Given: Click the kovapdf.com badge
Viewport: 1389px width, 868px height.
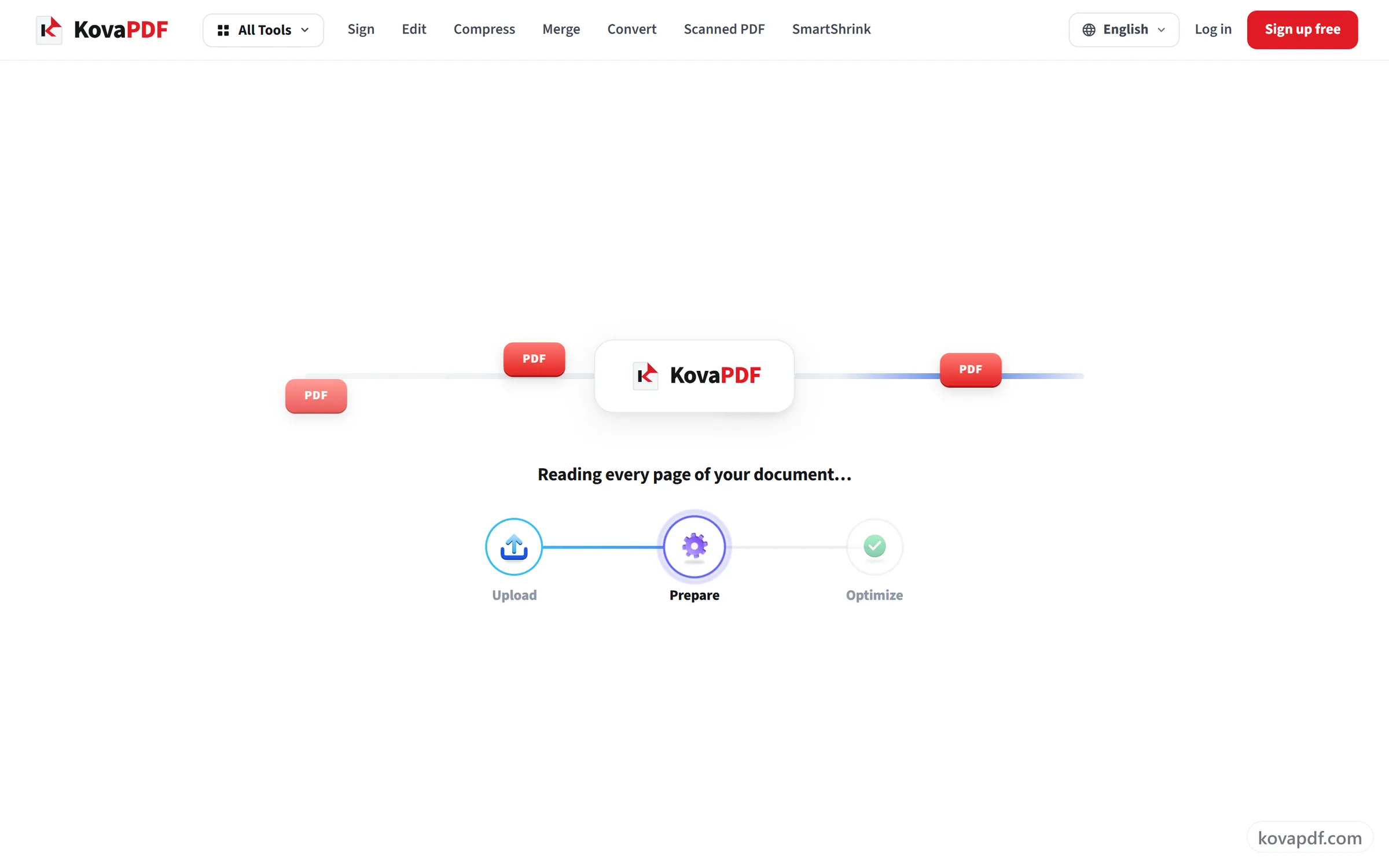Looking at the screenshot, I should 1310,837.
